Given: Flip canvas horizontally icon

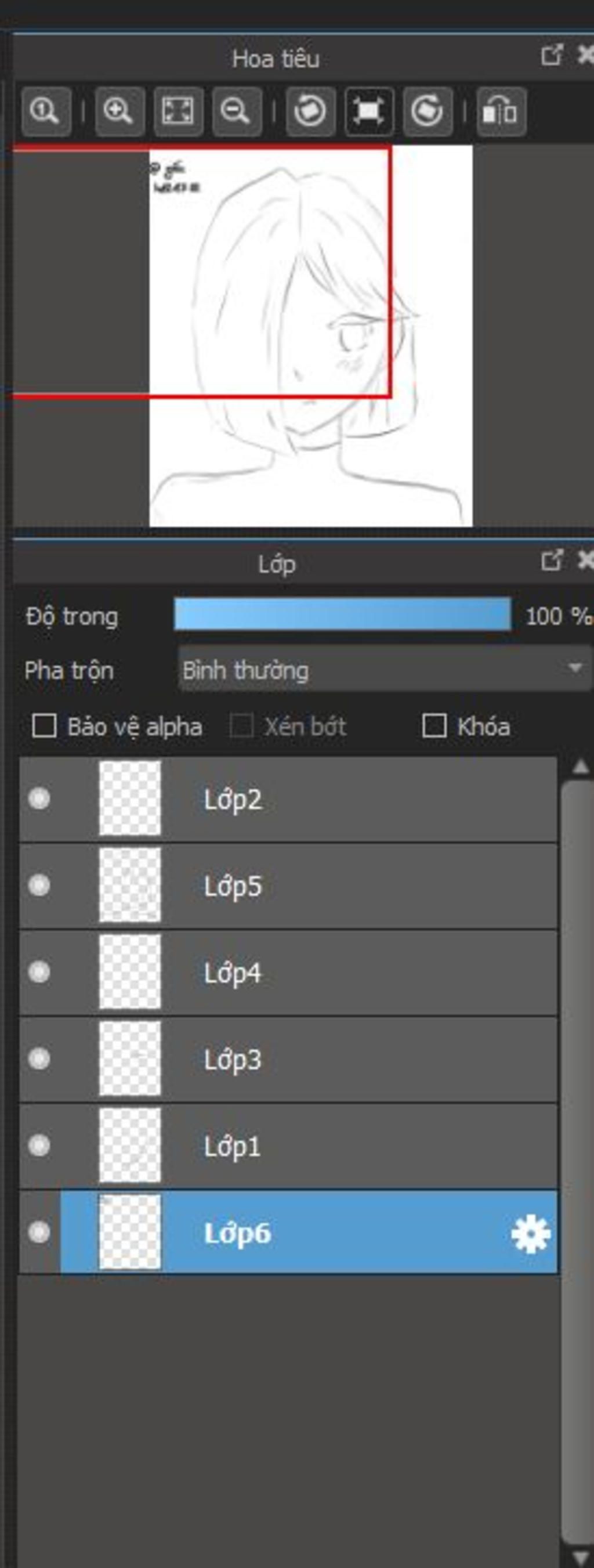Looking at the screenshot, I should pos(502,111).
